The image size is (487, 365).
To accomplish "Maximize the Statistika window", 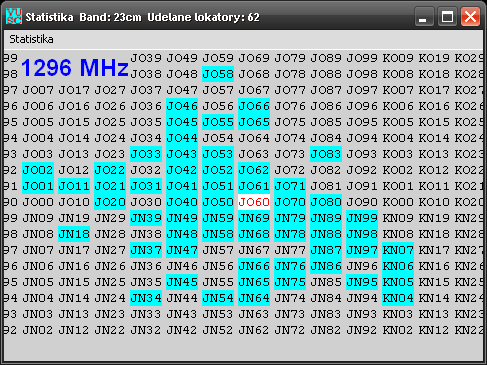I will click(x=447, y=16).
